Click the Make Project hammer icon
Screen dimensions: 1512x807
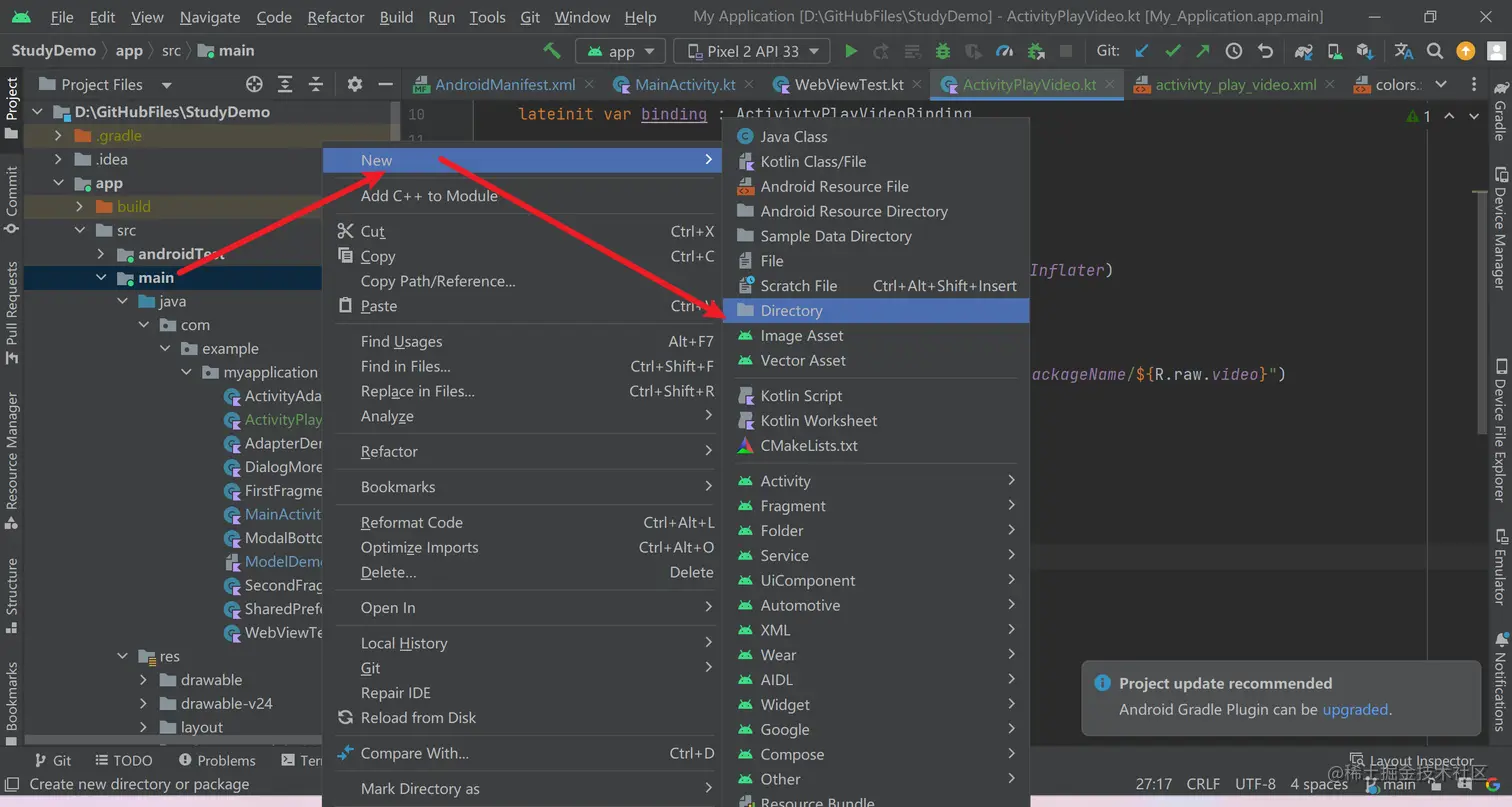pos(551,51)
